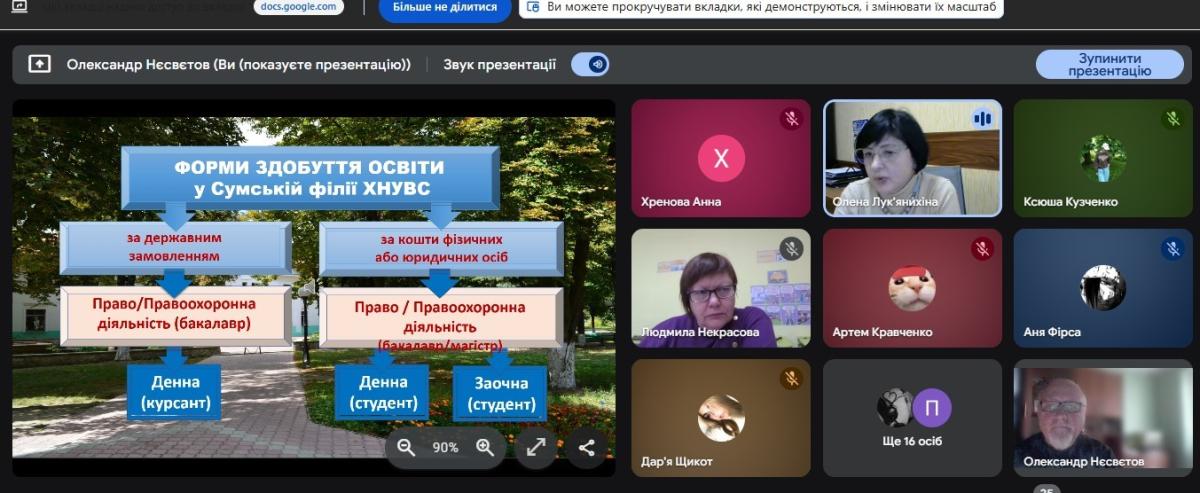Click muted mic icon on Ксюша Кузченко tile

coord(1173,119)
